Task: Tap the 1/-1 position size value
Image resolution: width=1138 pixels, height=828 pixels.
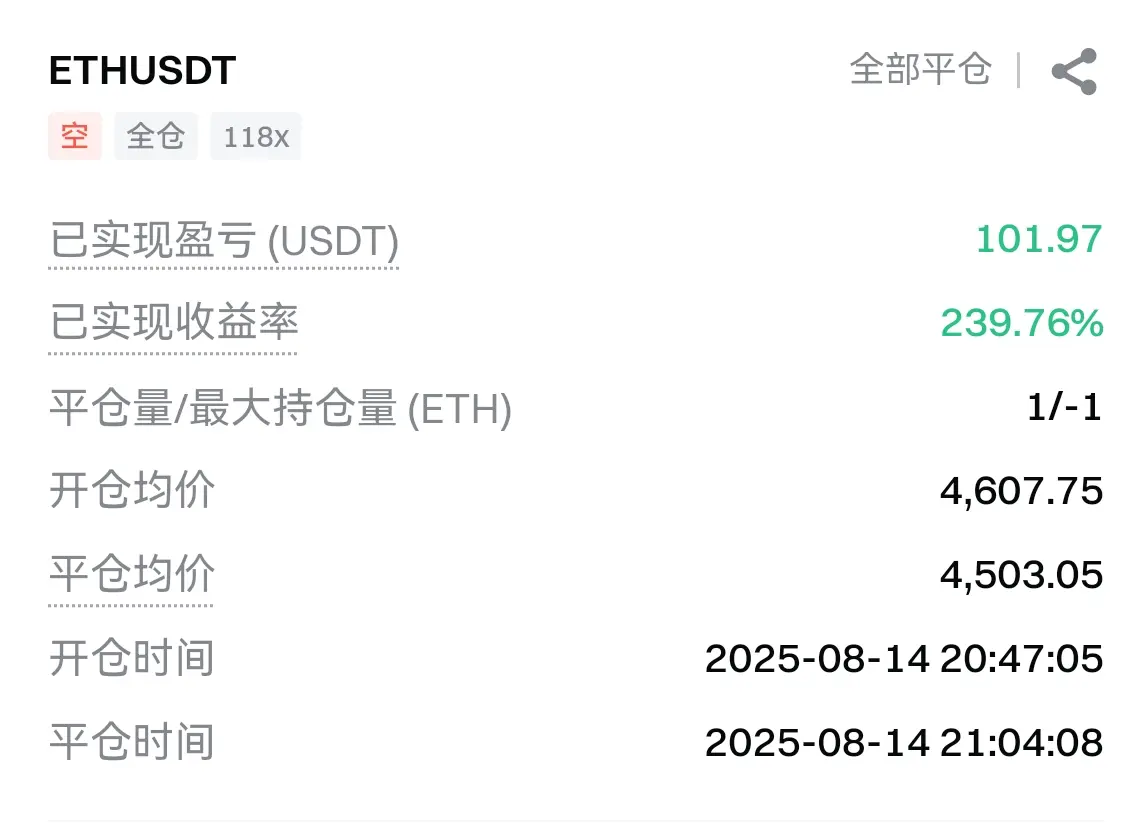Action: (x=1065, y=407)
